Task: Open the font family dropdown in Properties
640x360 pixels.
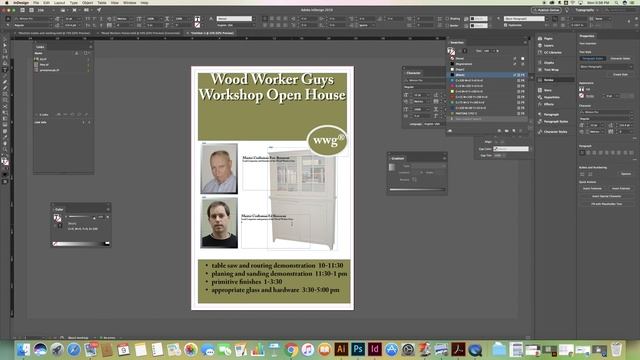Action: click(x=606, y=112)
